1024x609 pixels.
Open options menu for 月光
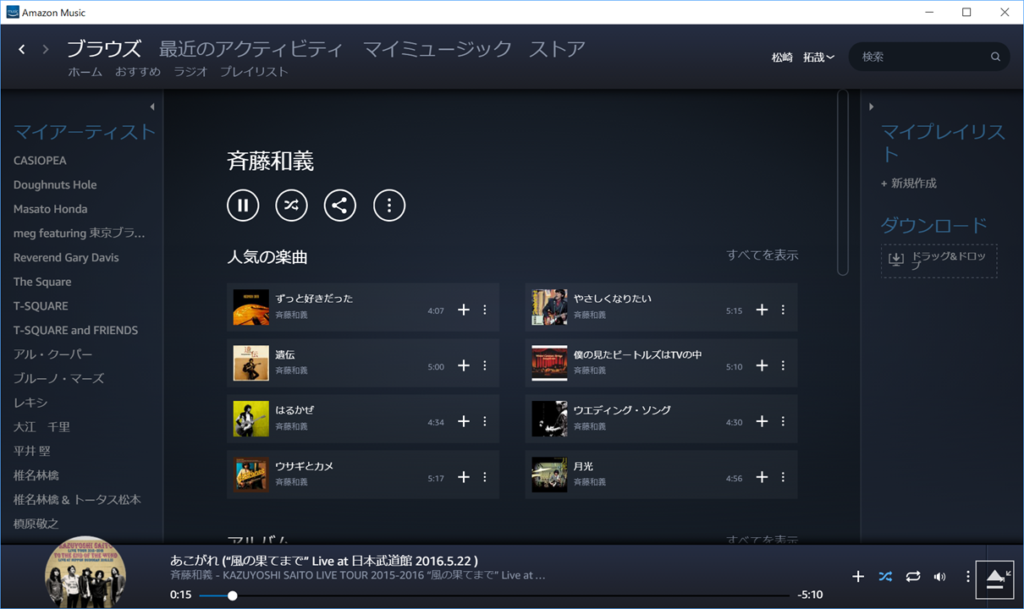tap(783, 477)
